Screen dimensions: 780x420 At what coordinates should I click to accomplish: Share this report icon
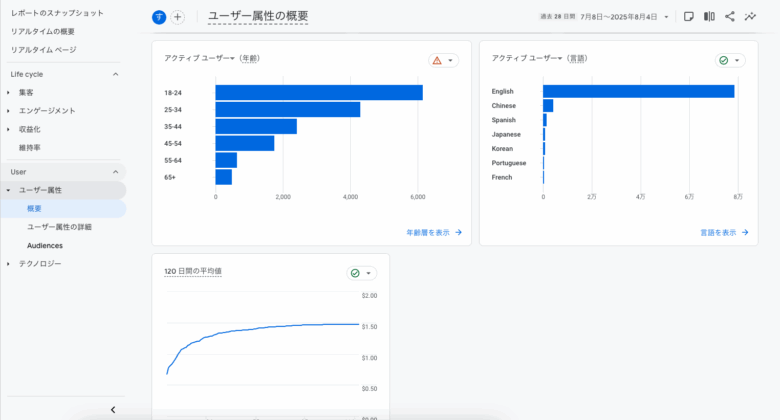(730, 16)
